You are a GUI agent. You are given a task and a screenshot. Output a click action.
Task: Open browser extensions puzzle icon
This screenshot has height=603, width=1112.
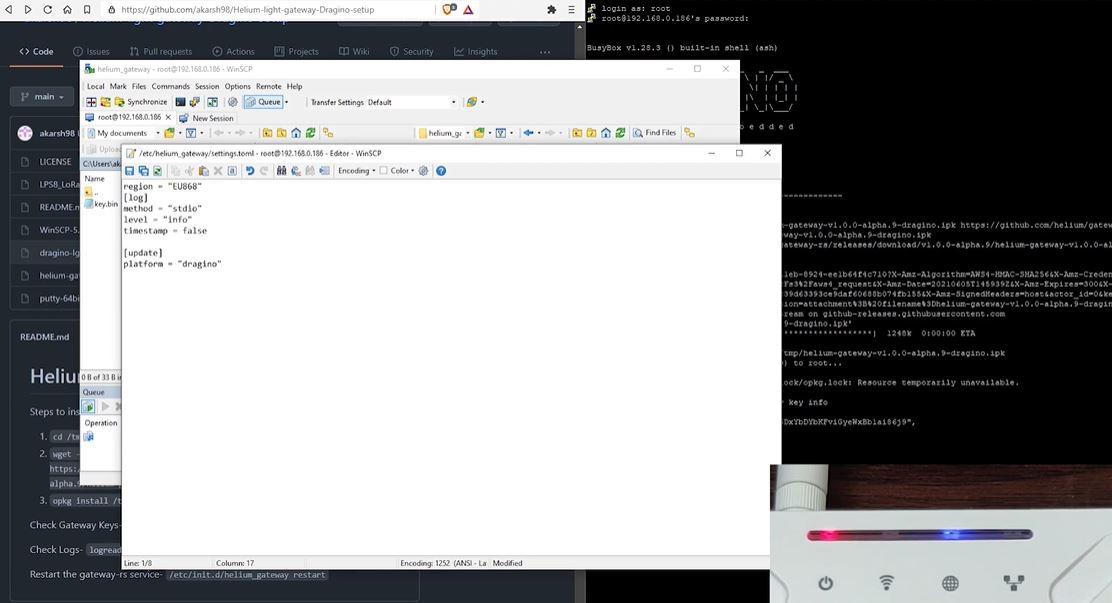pyautogui.click(x=551, y=9)
